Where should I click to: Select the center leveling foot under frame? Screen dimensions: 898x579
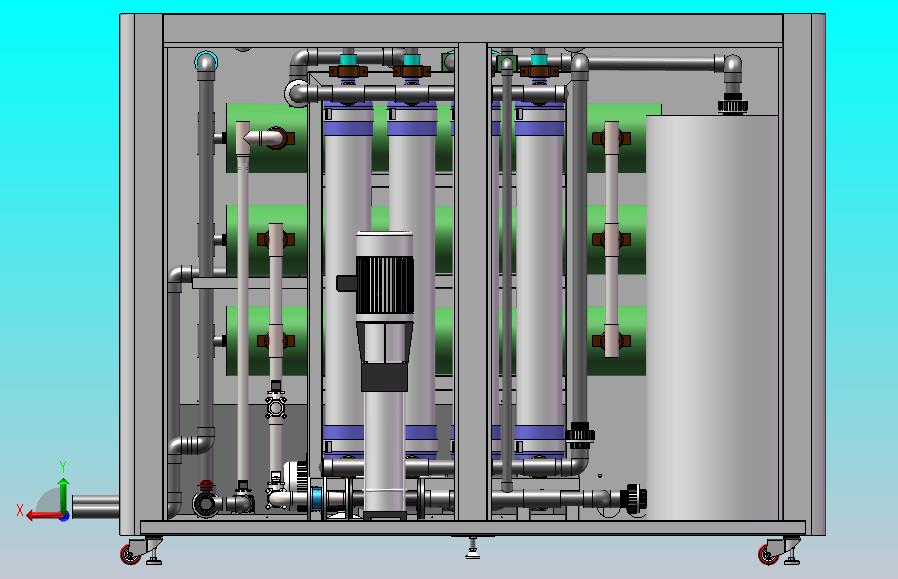pos(472,548)
